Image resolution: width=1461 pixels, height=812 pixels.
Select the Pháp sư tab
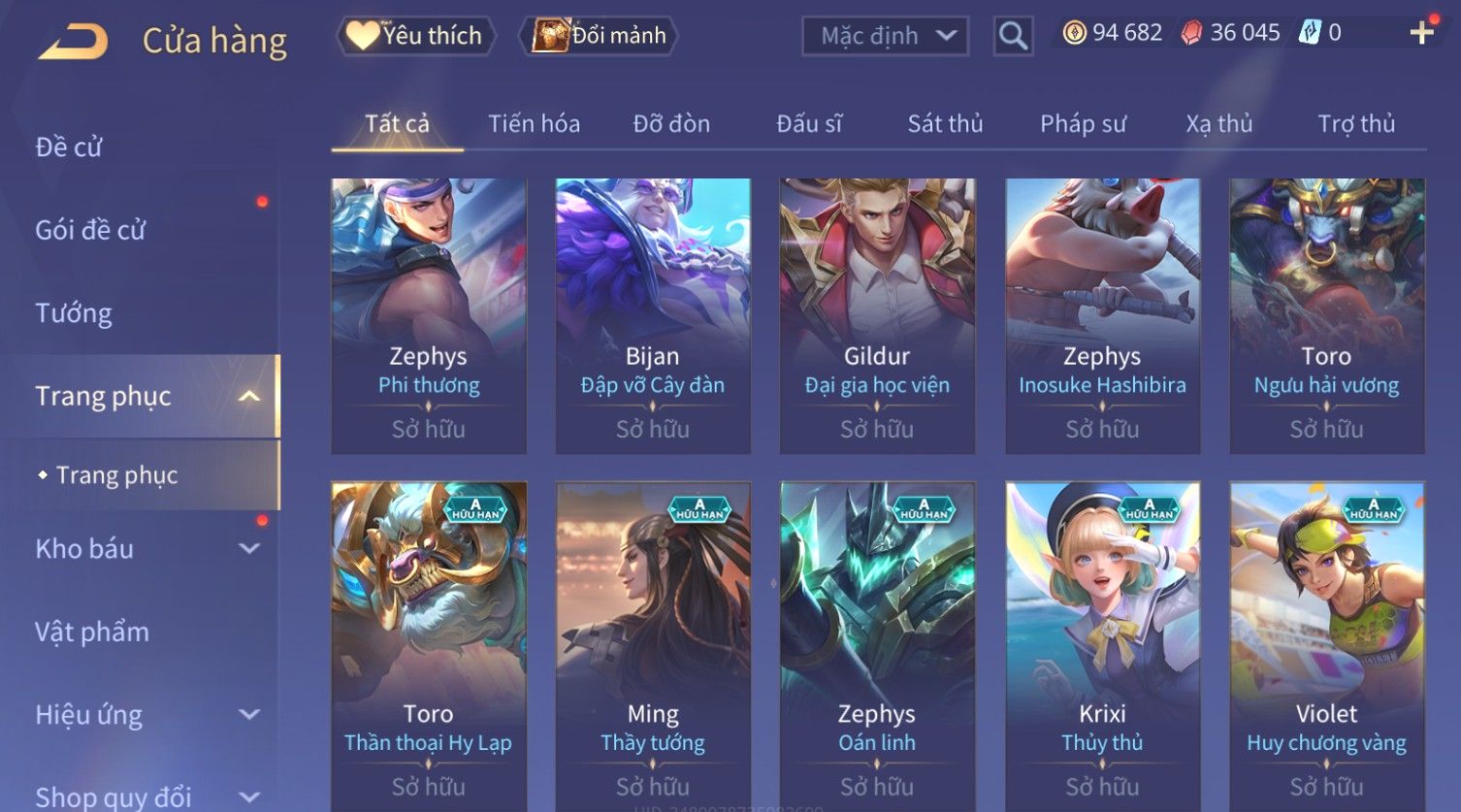(x=1083, y=124)
